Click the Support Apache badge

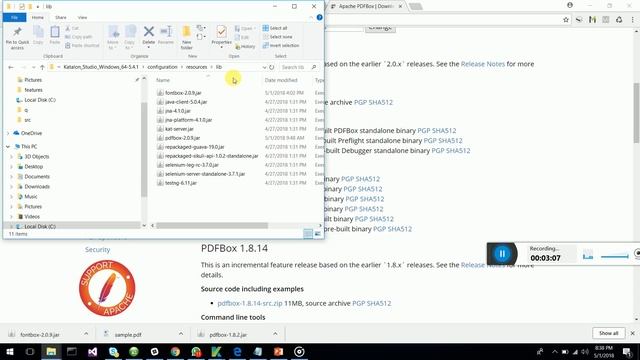click(107, 288)
